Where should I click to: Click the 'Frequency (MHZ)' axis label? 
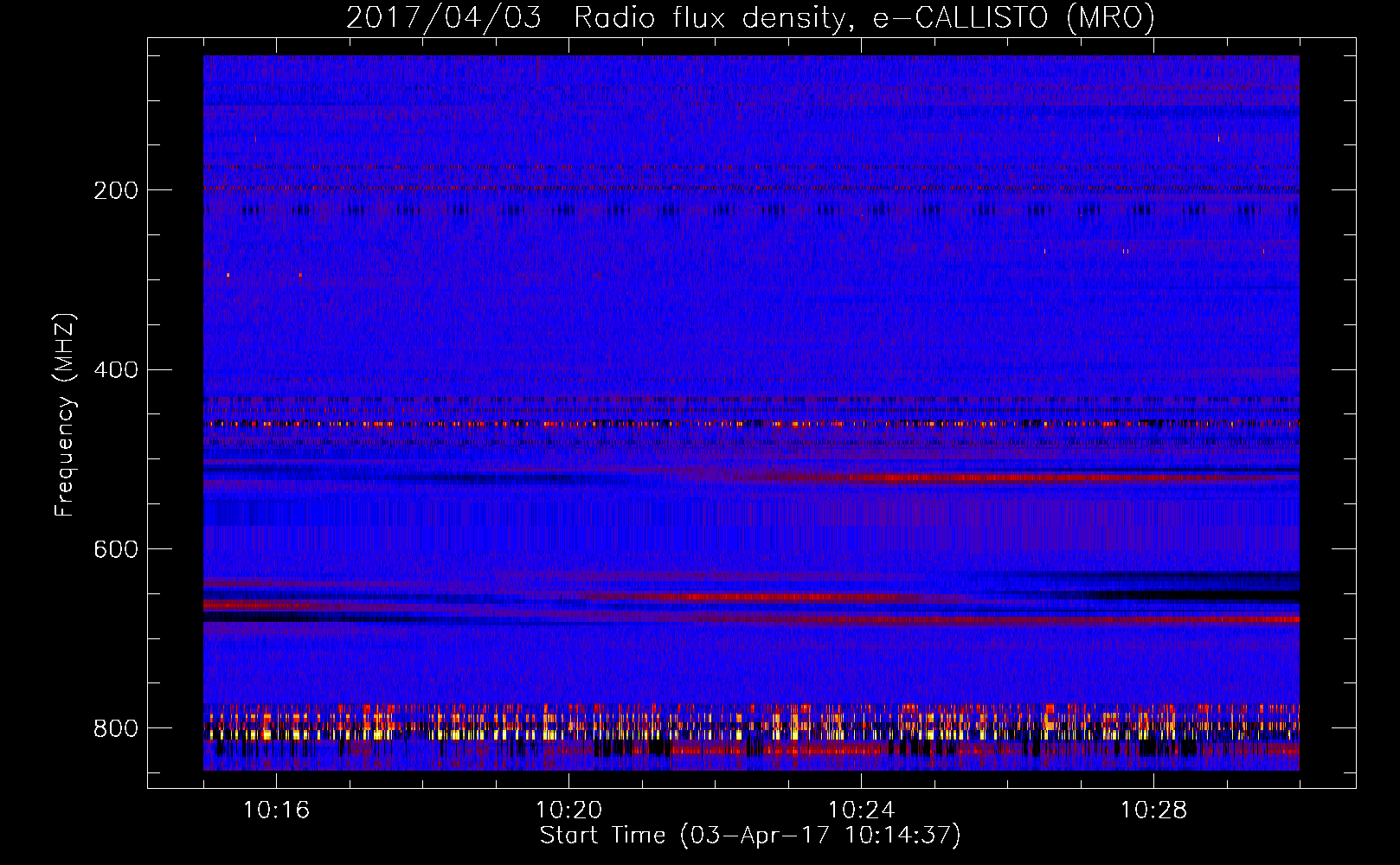(65, 415)
